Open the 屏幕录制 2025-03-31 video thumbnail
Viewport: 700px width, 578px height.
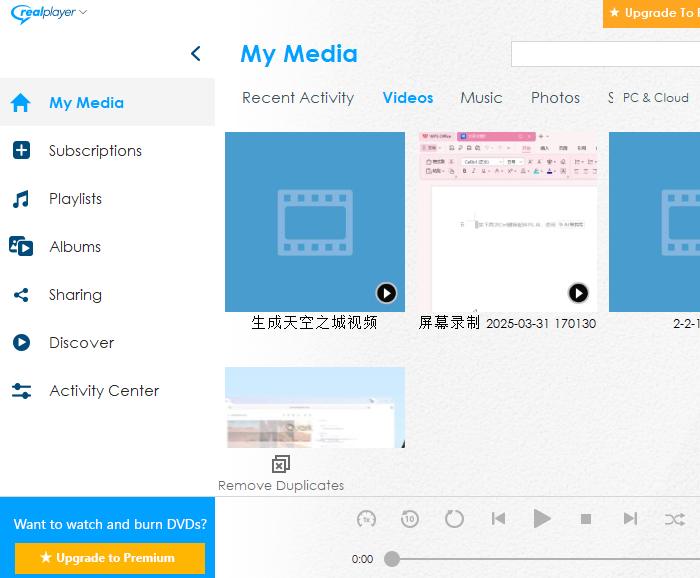[x=508, y=222]
